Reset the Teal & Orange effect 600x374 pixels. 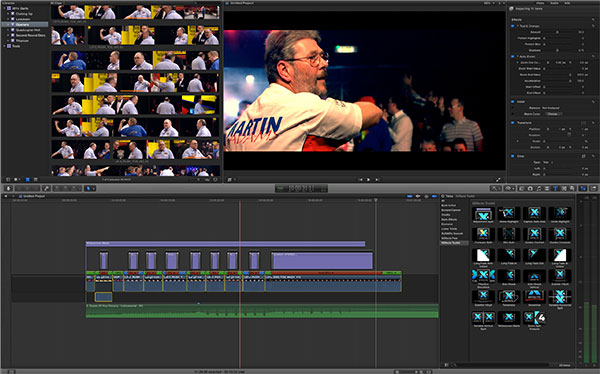593,26
